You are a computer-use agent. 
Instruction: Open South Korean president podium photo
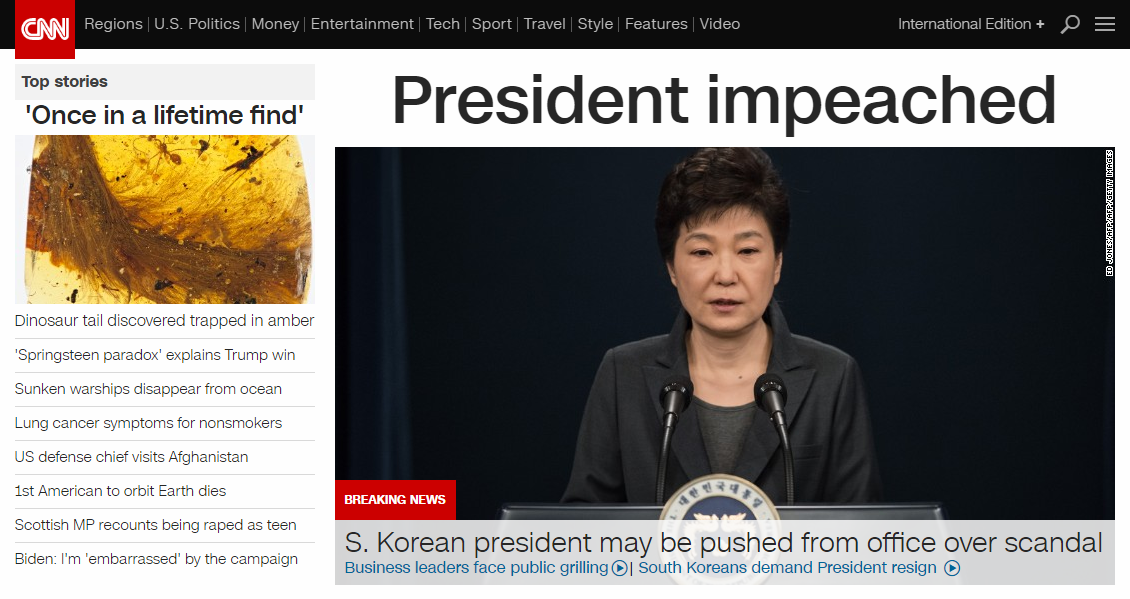724,333
